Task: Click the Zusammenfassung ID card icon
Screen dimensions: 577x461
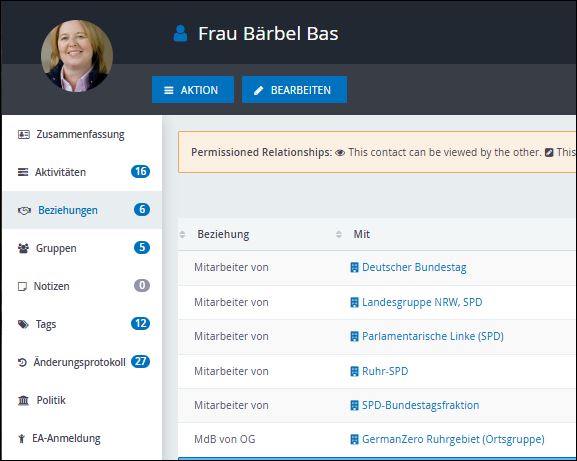Action: click(24, 134)
